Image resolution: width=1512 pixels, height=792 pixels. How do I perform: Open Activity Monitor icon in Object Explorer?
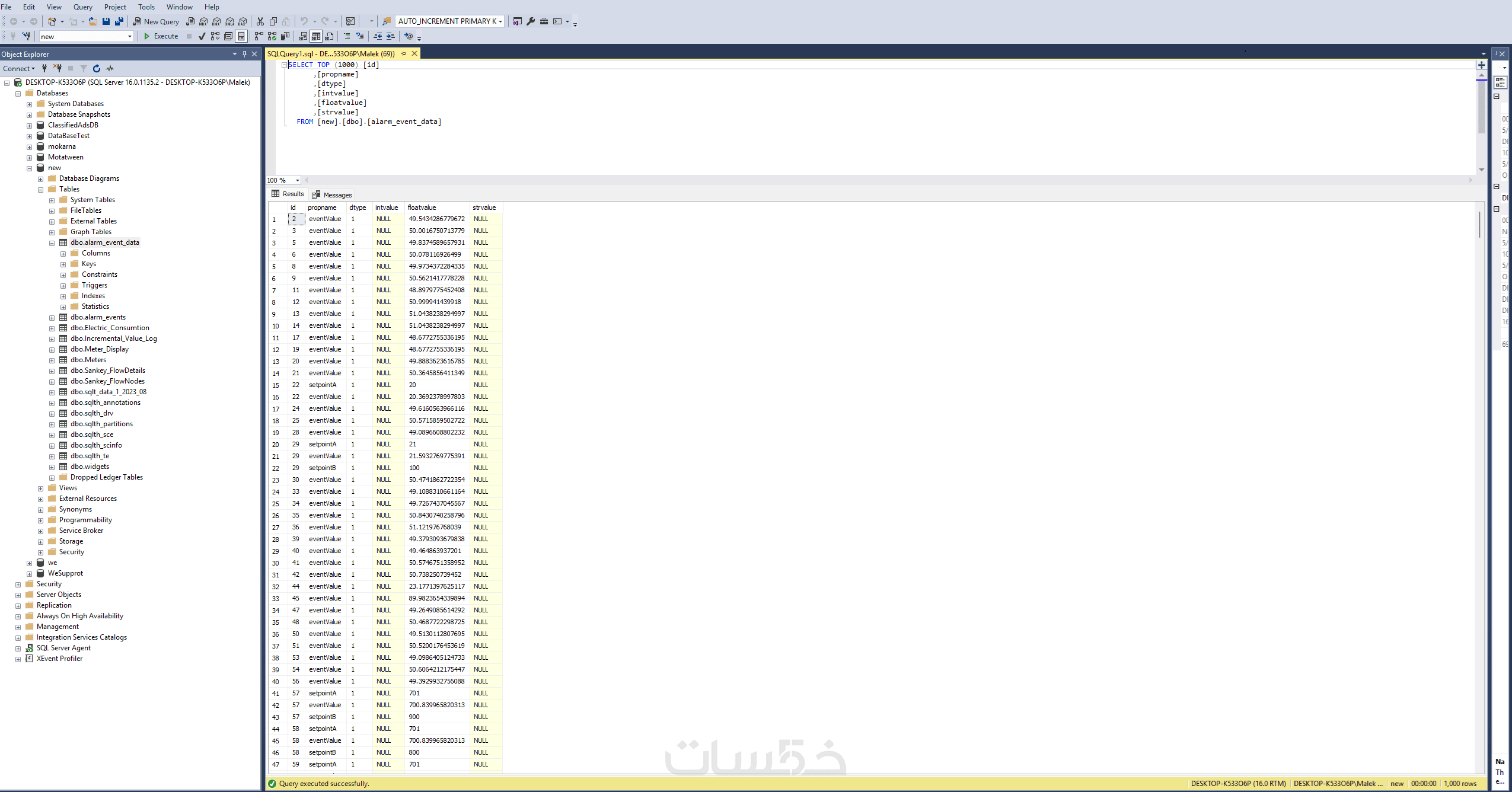tap(110, 68)
